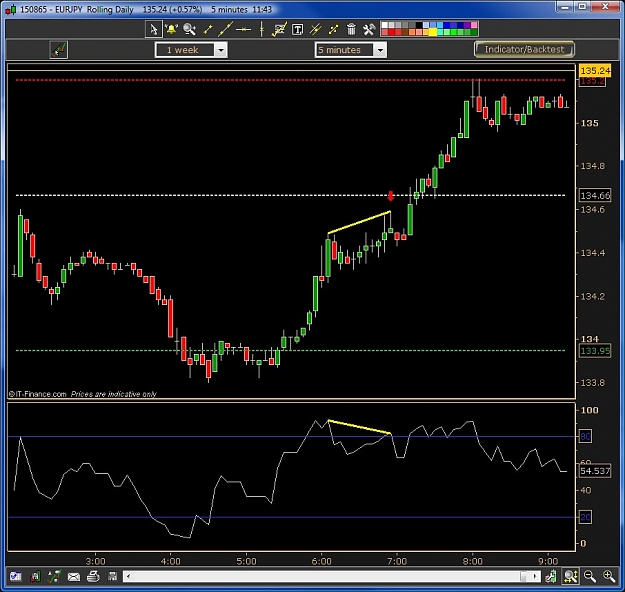Click the 134.66 price level label

[595, 196]
